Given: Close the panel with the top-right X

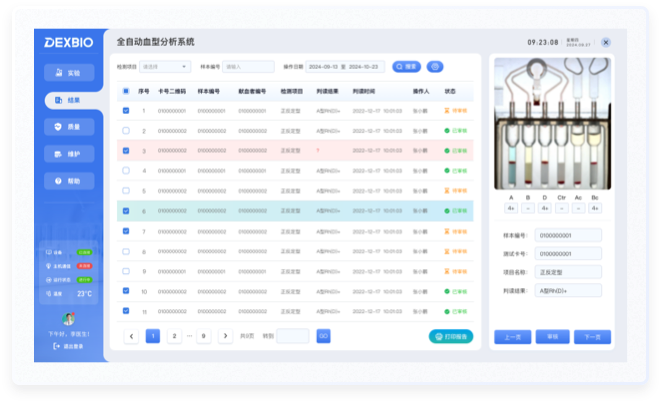Looking at the screenshot, I should pos(606,42).
